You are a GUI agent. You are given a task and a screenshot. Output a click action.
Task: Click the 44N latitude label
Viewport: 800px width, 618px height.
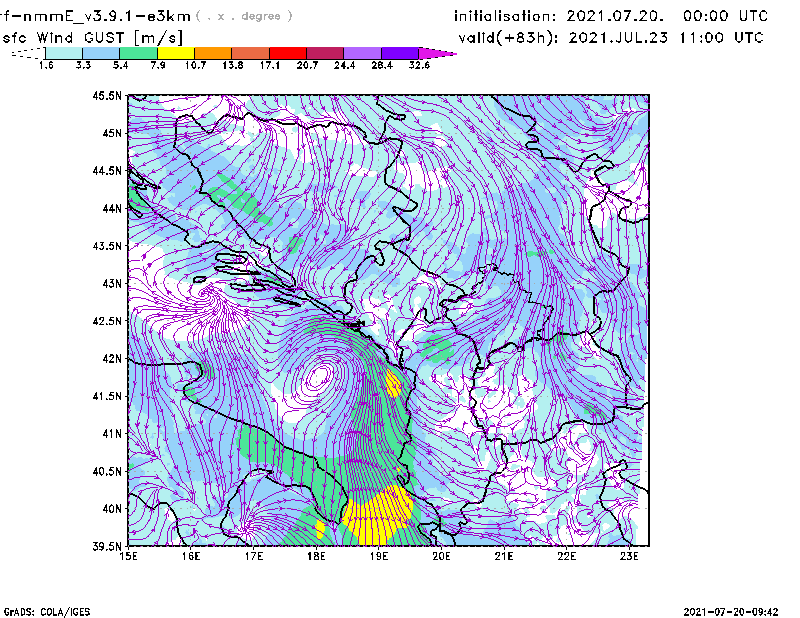click(x=112, y=208)
